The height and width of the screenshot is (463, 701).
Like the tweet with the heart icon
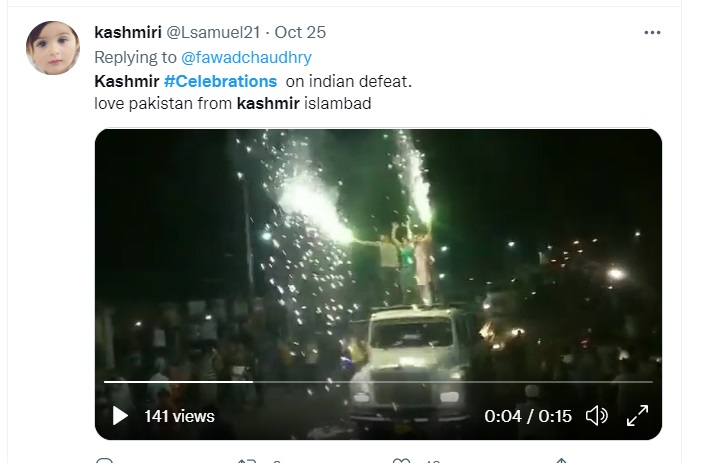399,460
